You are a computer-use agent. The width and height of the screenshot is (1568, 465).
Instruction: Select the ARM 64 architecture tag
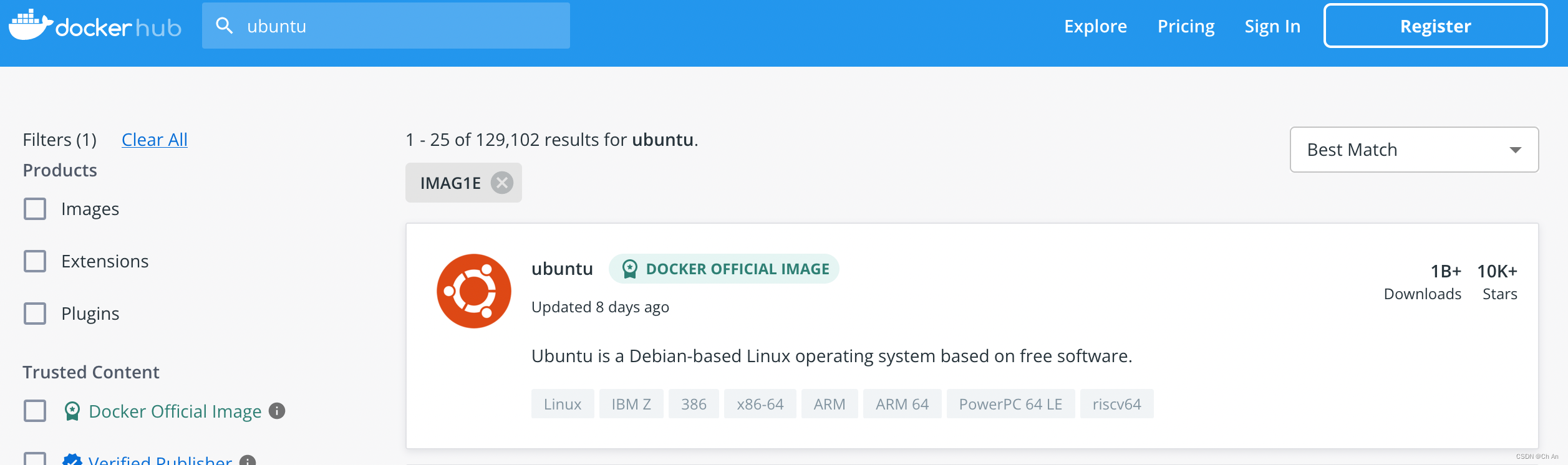(x=902, y=404)
